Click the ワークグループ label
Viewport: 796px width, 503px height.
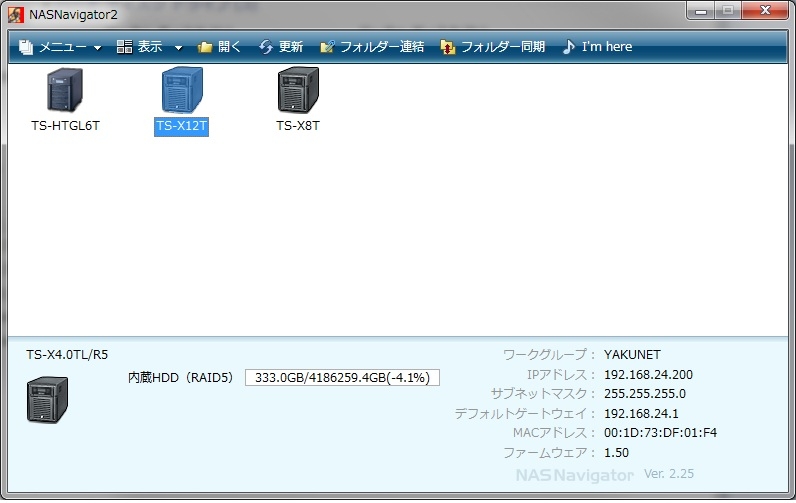(x=549, y=355)
